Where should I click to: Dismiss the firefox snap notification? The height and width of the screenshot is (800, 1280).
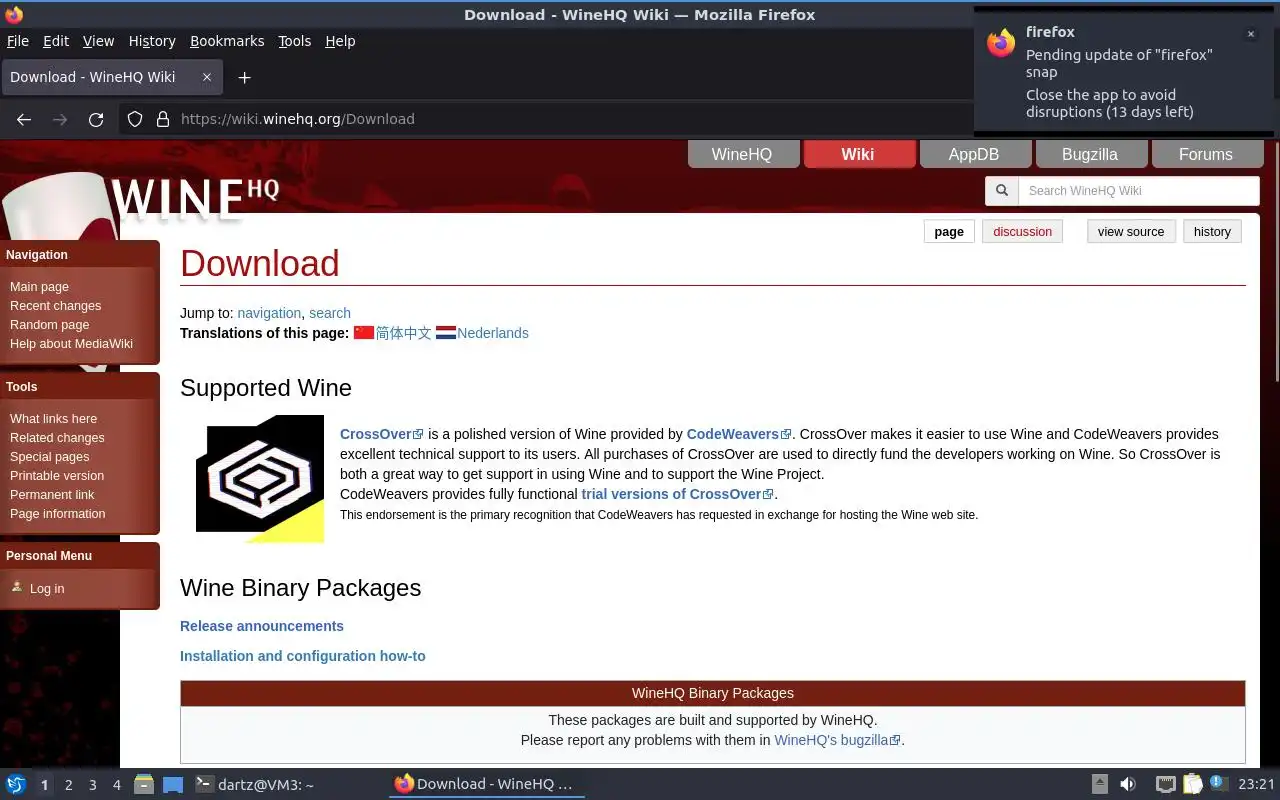1250,34
